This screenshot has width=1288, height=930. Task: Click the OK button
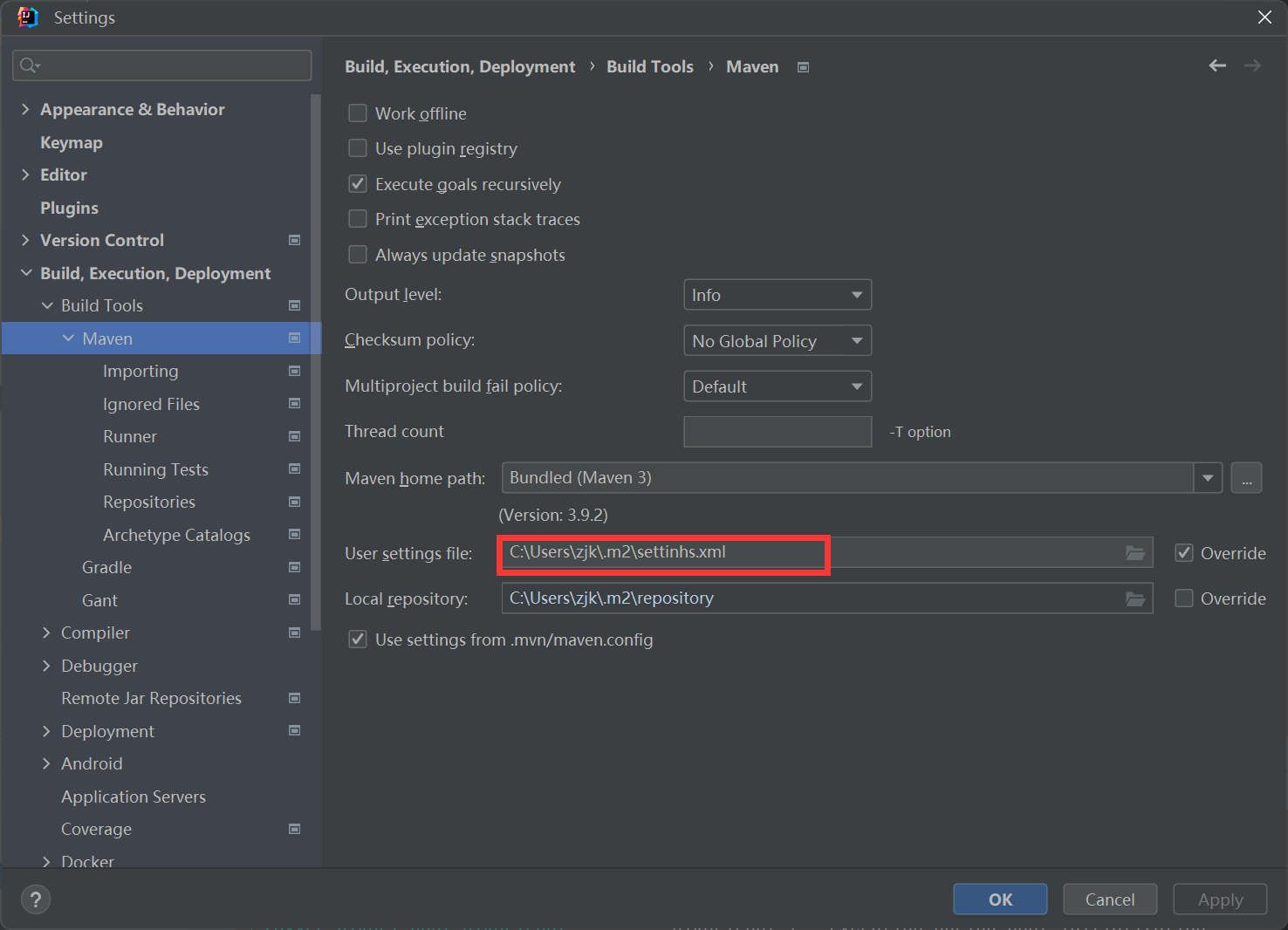(1000, 899)
